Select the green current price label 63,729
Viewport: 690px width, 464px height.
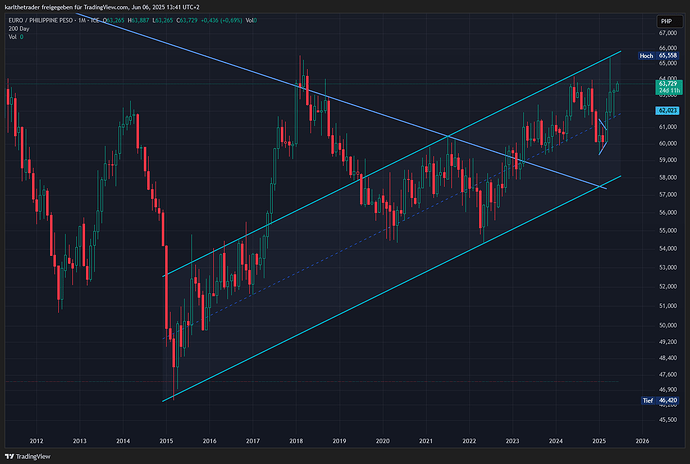[x=669, y=83]
